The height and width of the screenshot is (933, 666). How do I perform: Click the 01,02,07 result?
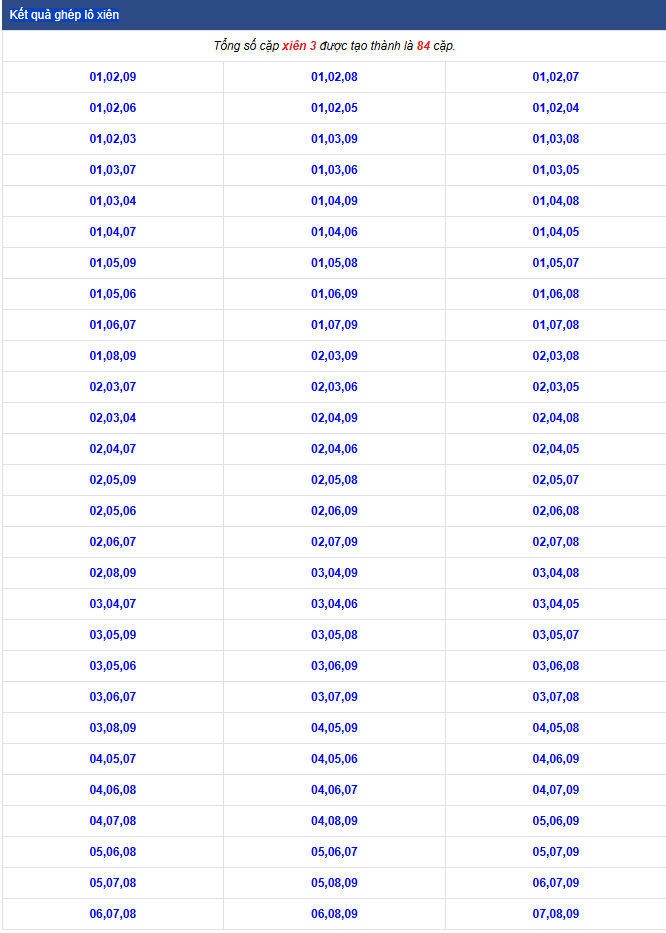tap(555, 77)
